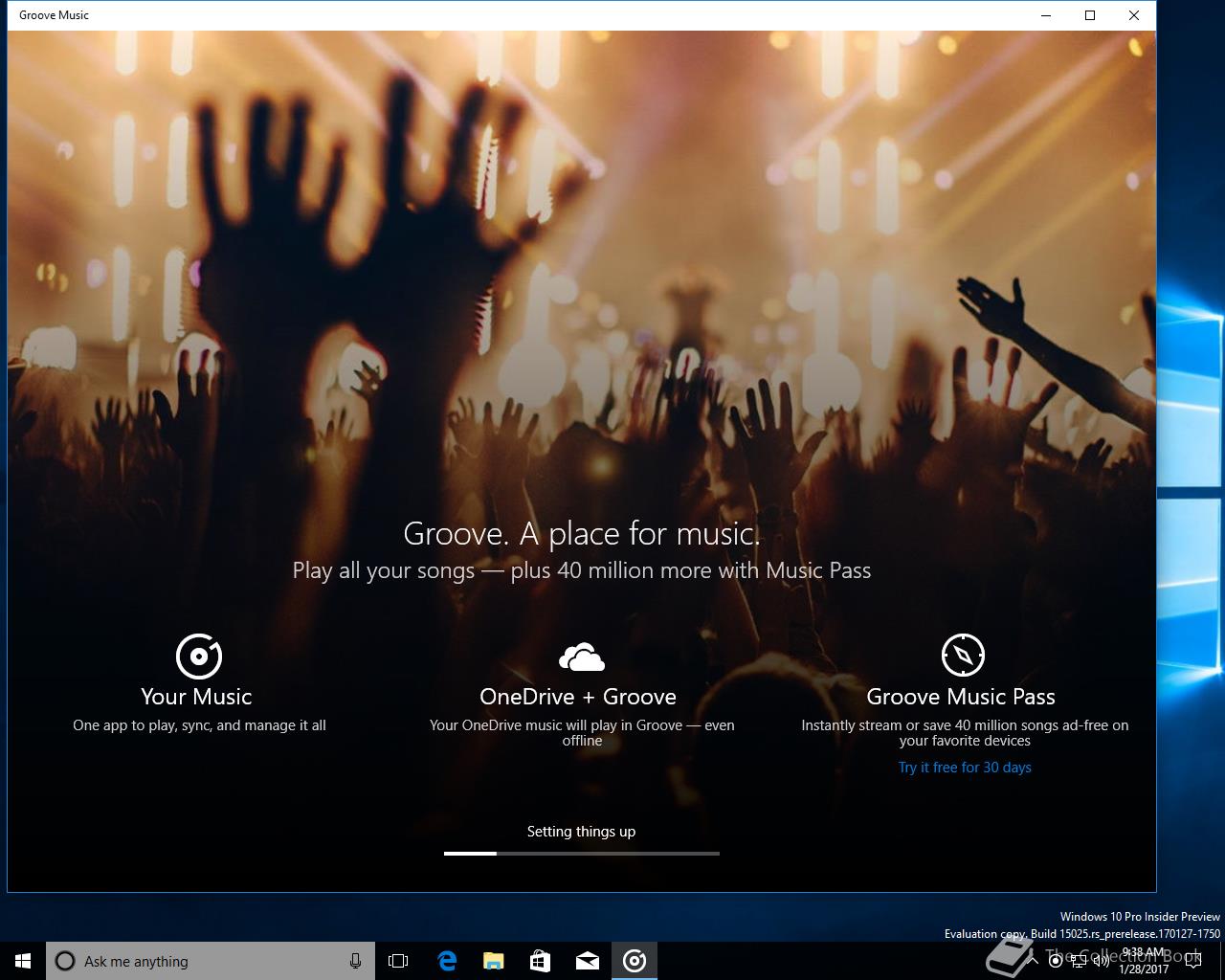1225x980 pixels.
Task: Click the OneDrive cloud icon
Action: tap(582, 657)
